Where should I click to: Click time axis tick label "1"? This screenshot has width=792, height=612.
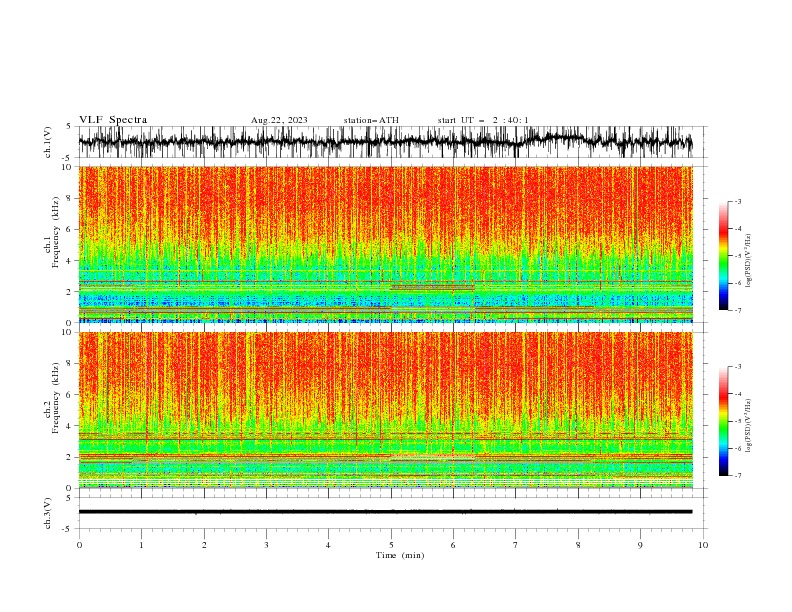tap(142, 545)
